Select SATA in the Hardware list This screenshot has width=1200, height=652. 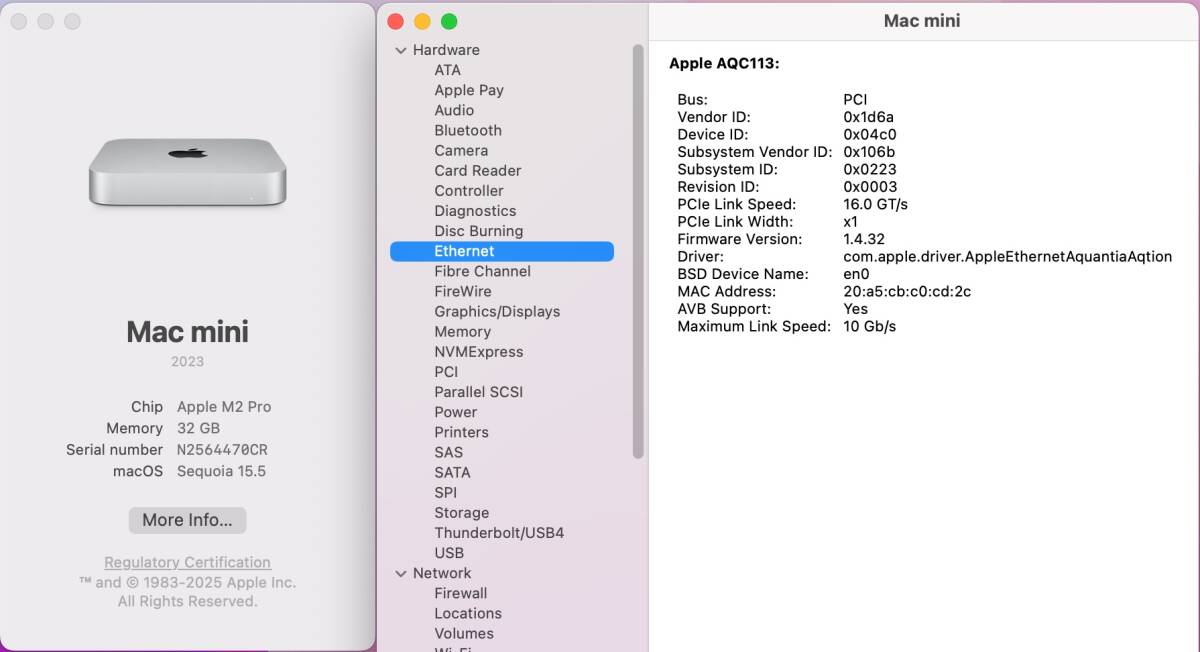tap(452, 472)
